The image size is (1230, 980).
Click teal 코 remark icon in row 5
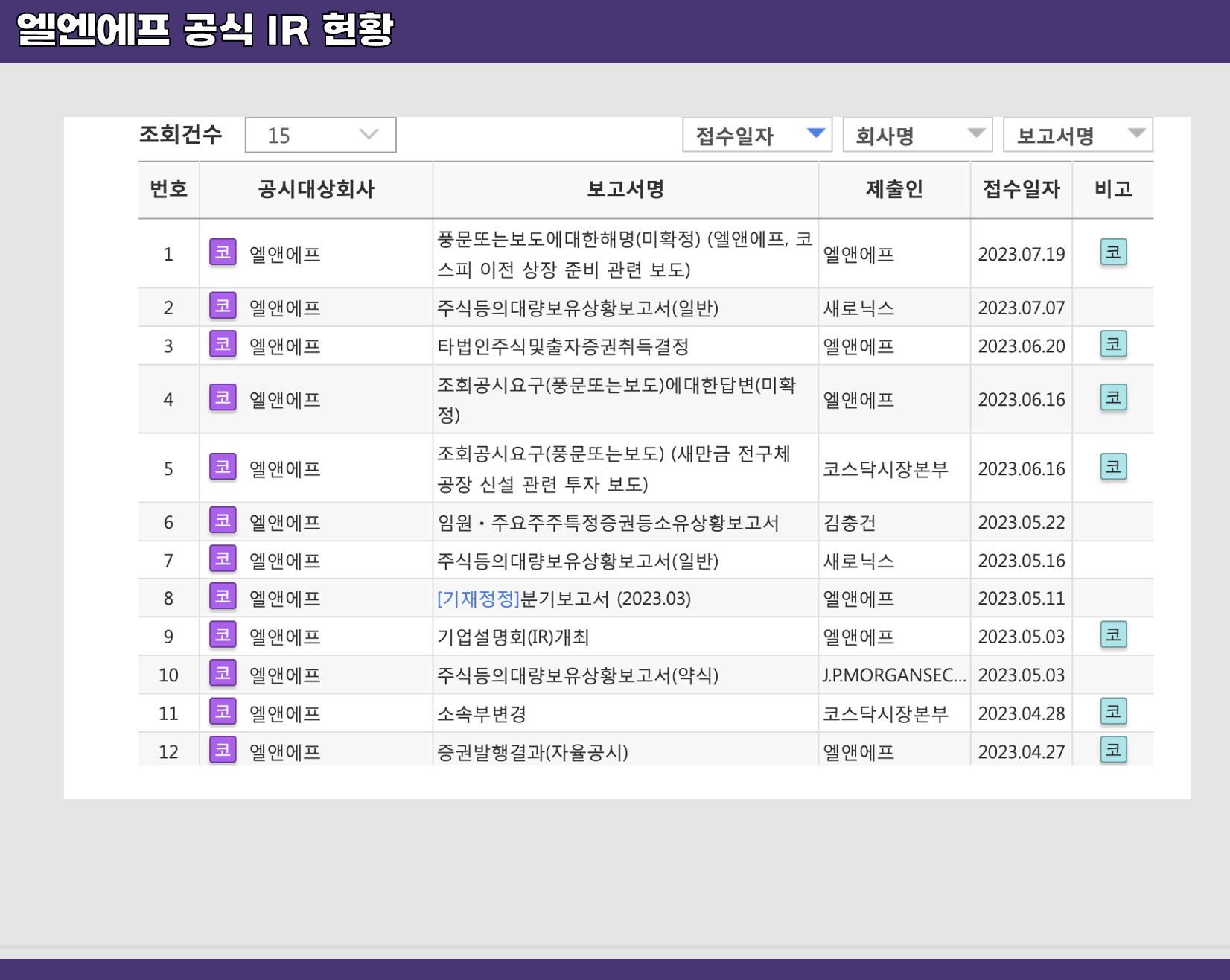[x=1113, y=467]
